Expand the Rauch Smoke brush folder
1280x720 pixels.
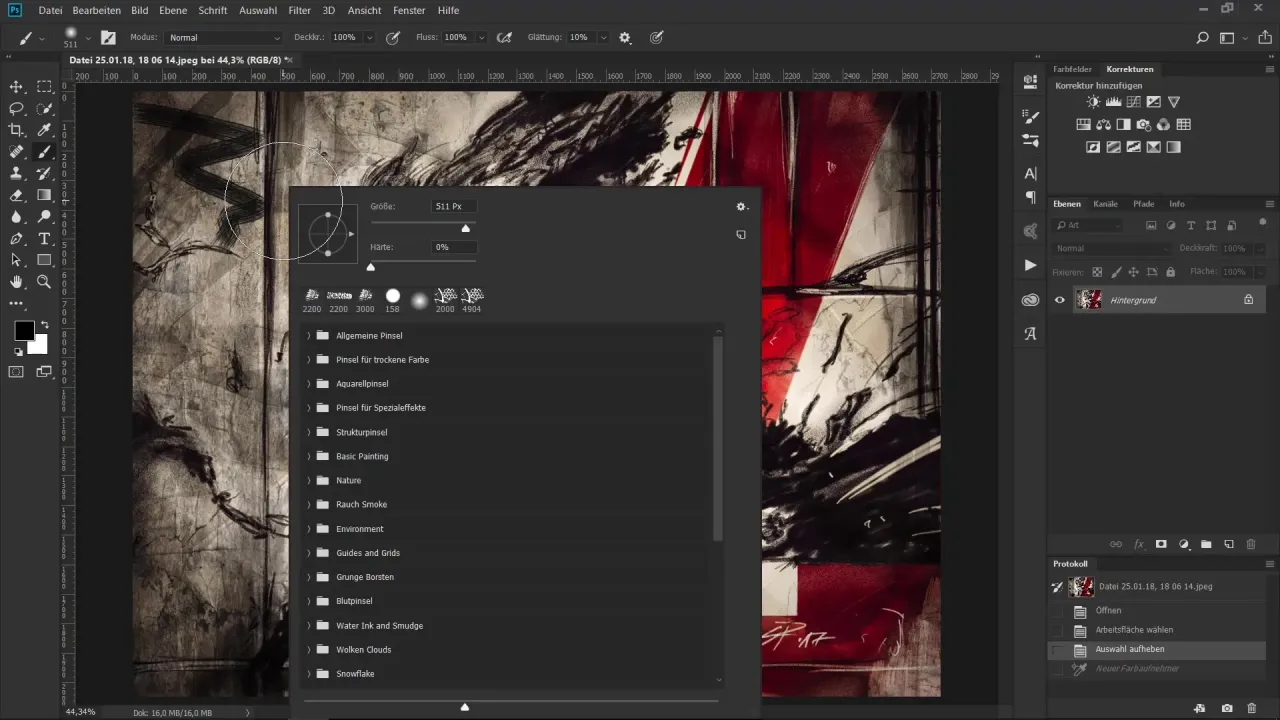[309, 505]
